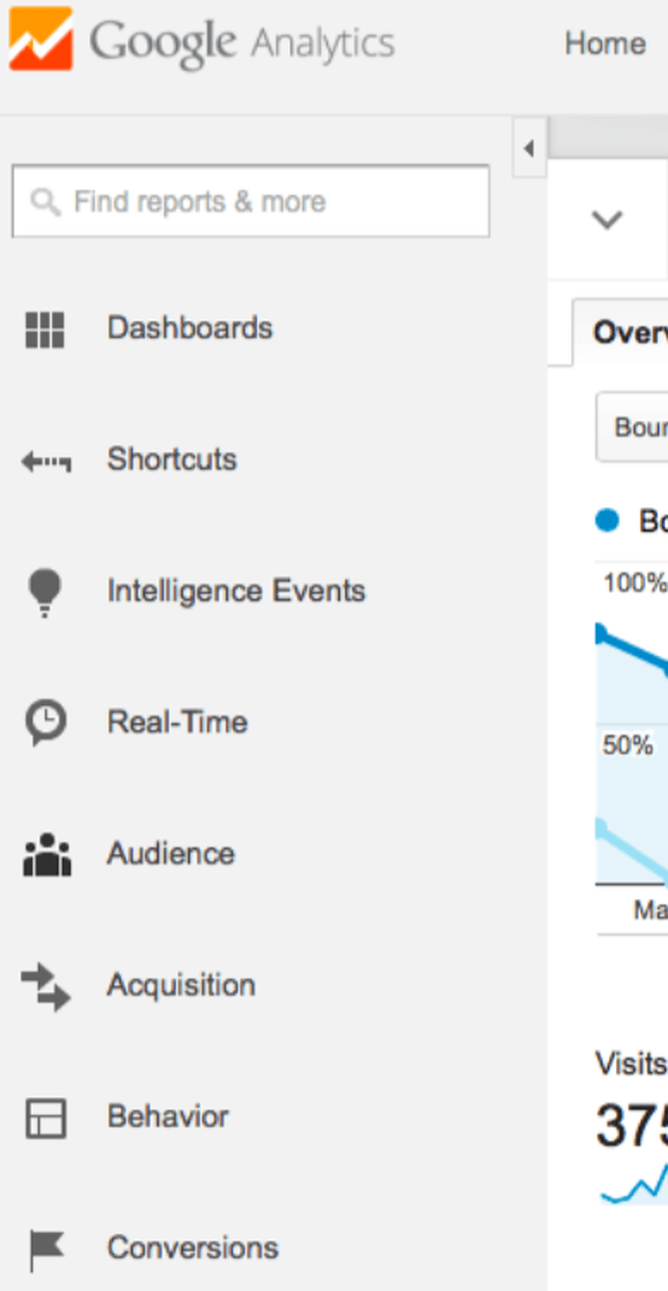Viewport: 668px width, 1291px height.
Task: Expand the chevron dropdown above Overview
Action: (x=607, y=219)
